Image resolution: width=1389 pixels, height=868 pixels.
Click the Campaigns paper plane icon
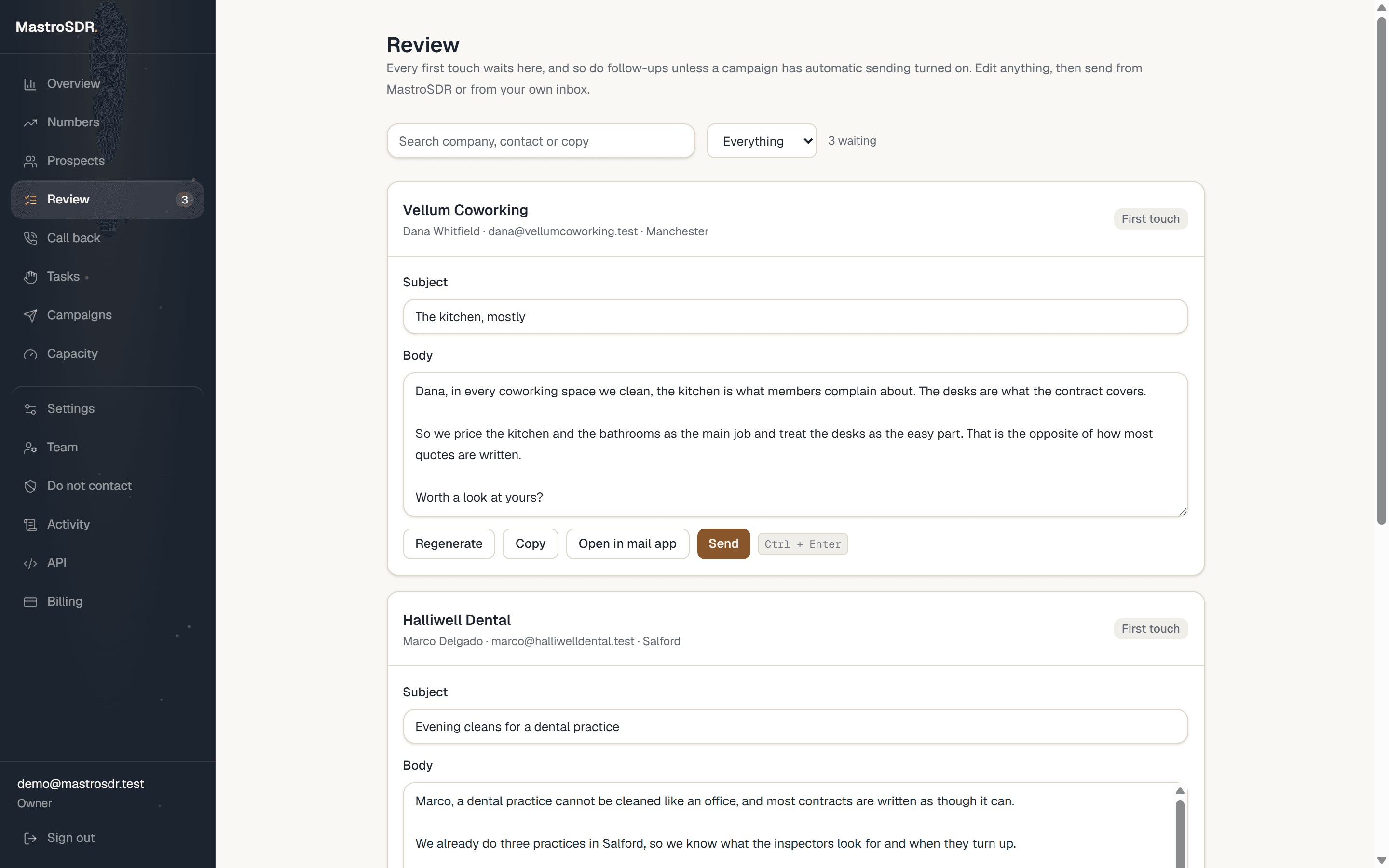point(30,315)
